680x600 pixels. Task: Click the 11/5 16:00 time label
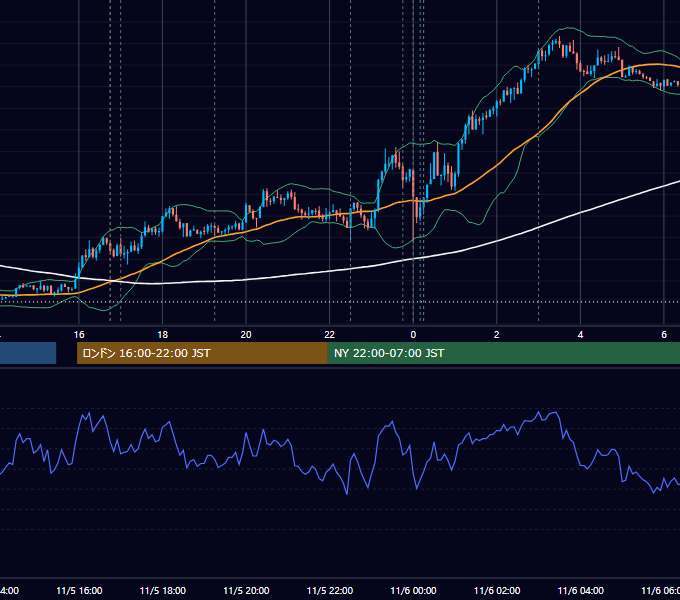(79, 590)
